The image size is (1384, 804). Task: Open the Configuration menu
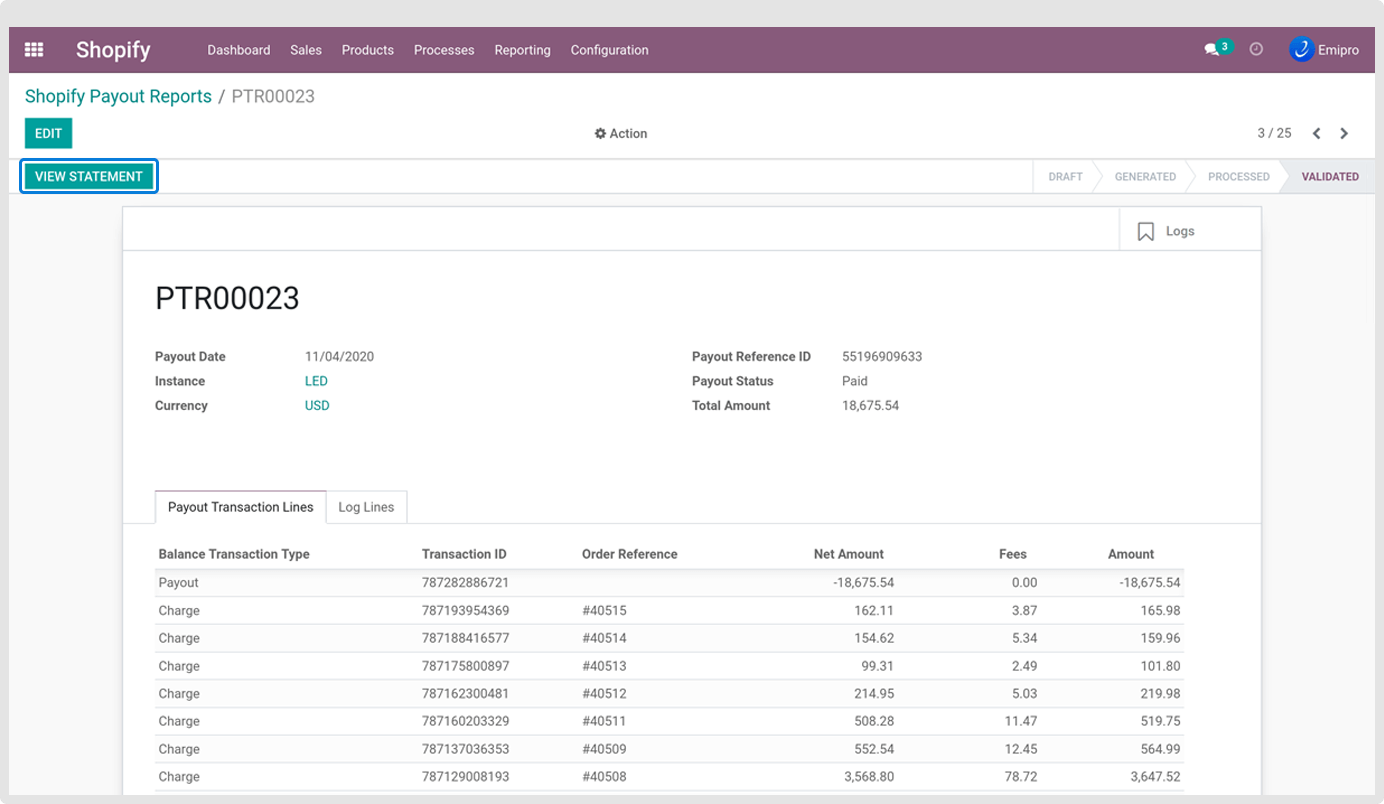coord(609,50)
